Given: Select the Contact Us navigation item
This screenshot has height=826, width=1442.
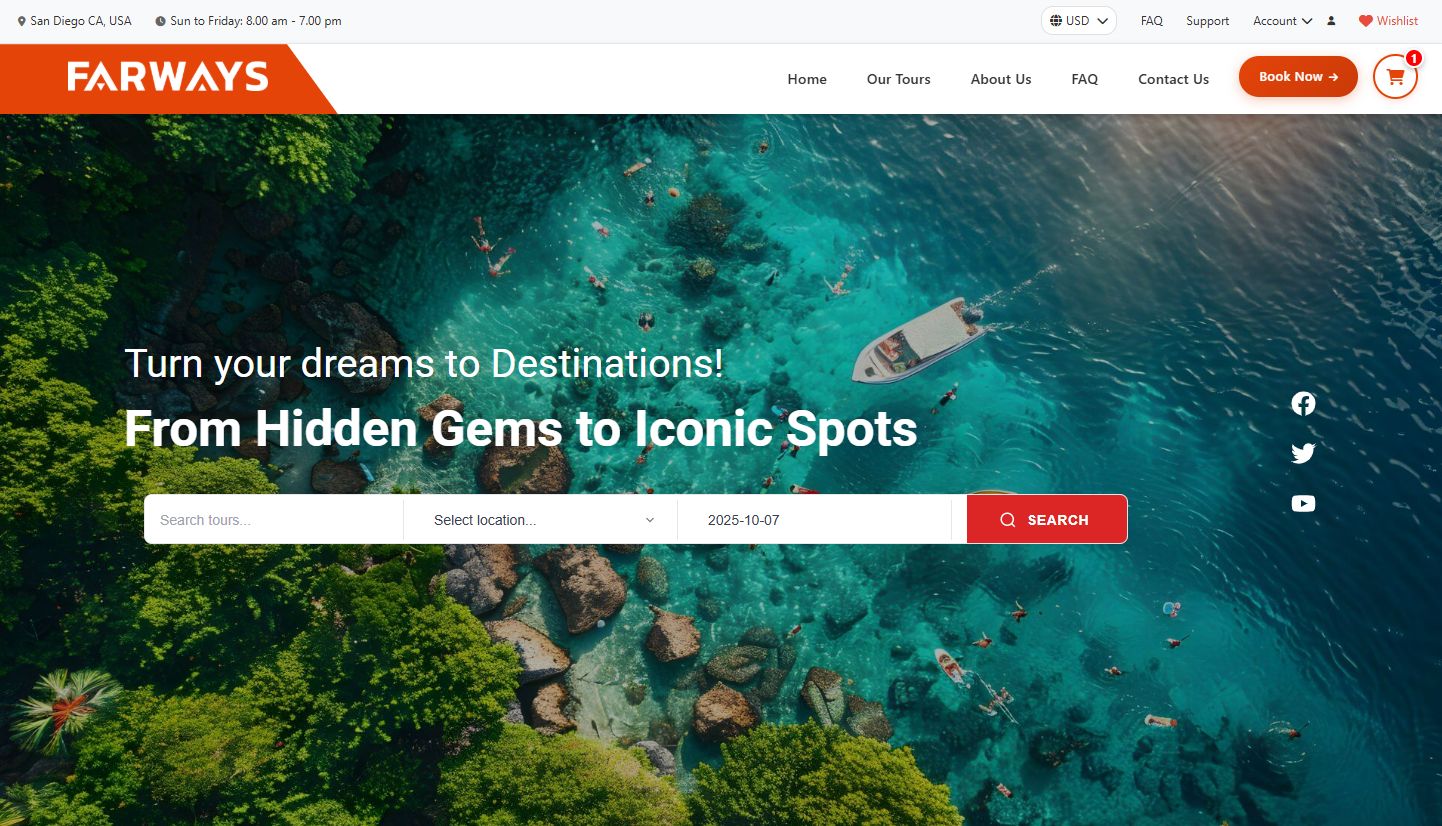Looking at the screenshot, I should (1173, 79).
